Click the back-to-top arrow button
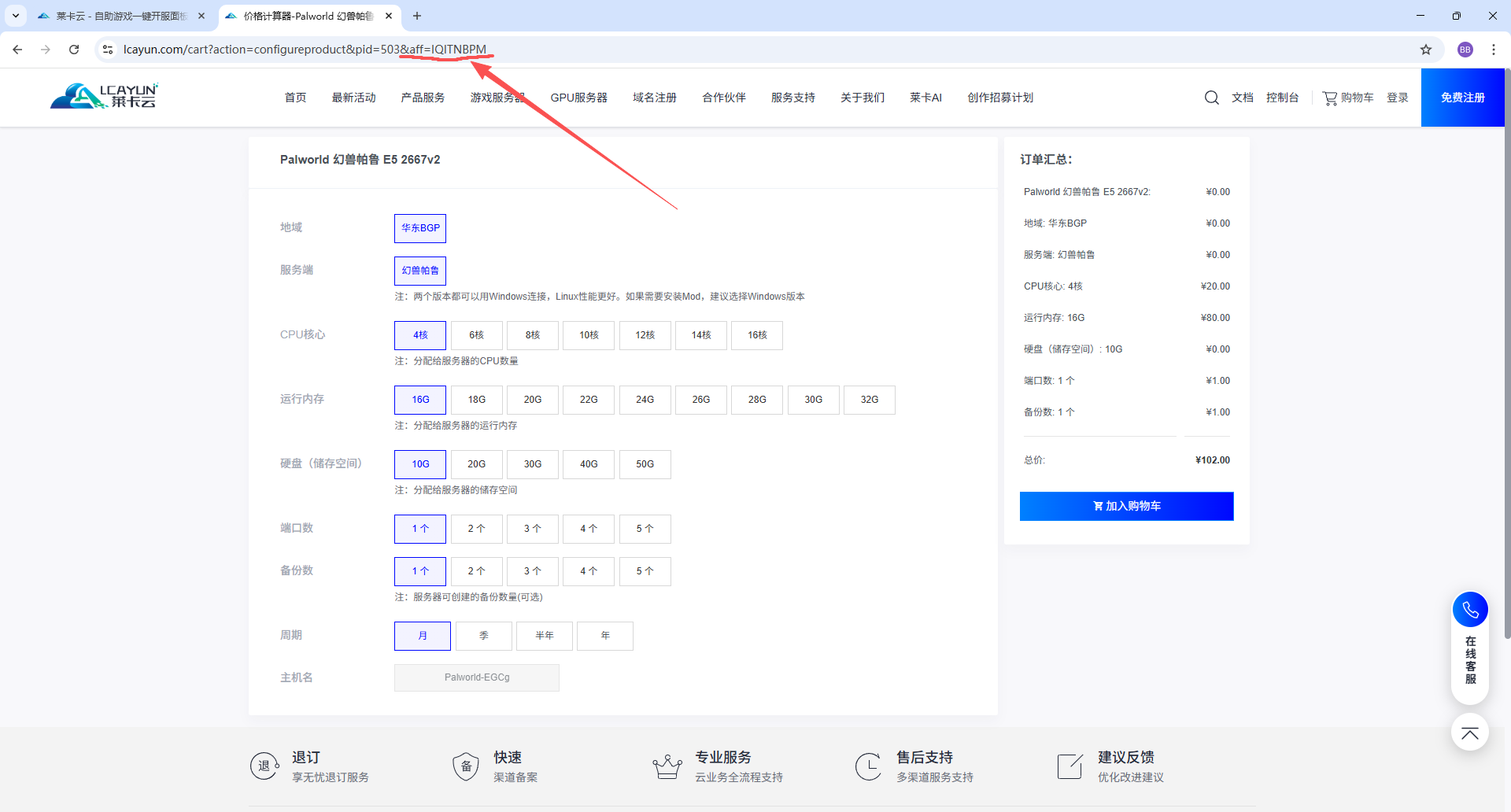 1469,733
